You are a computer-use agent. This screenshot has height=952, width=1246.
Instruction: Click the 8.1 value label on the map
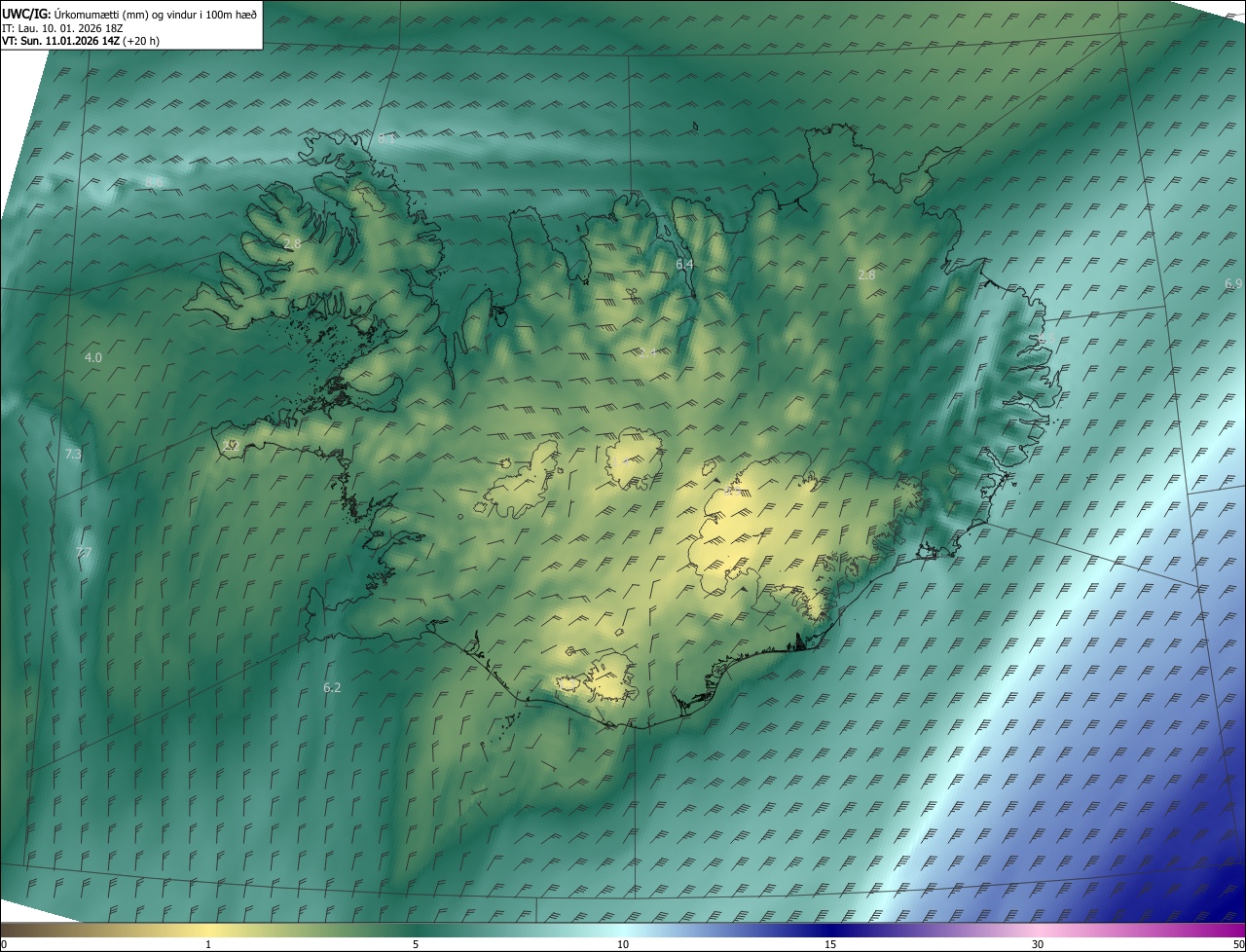tap(387, 139)
